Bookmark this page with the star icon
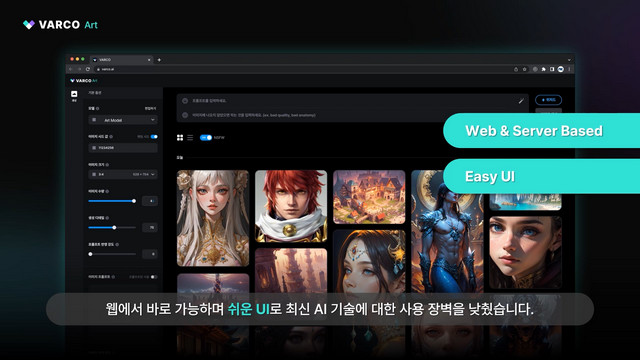 point(525,69)
